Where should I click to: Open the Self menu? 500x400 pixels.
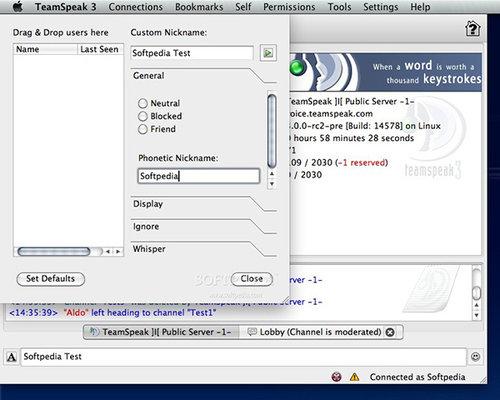[x=243, y=7]
